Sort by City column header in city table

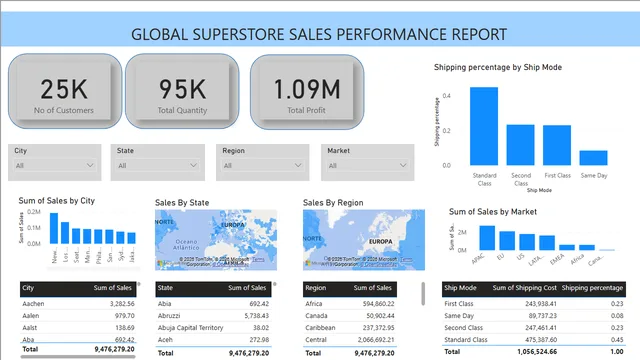(28, 288)
